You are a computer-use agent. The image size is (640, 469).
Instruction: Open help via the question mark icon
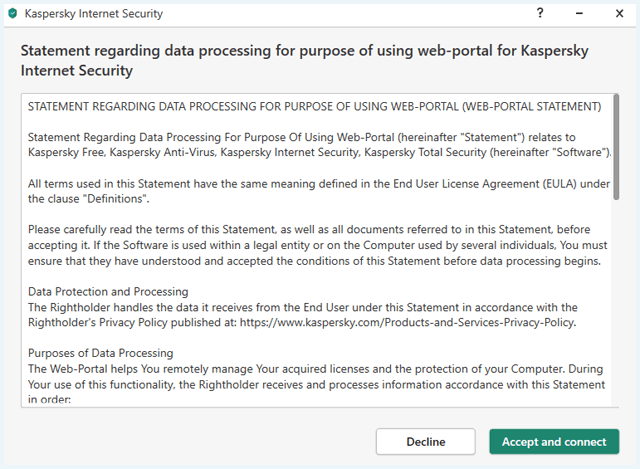tap(540, 13)
